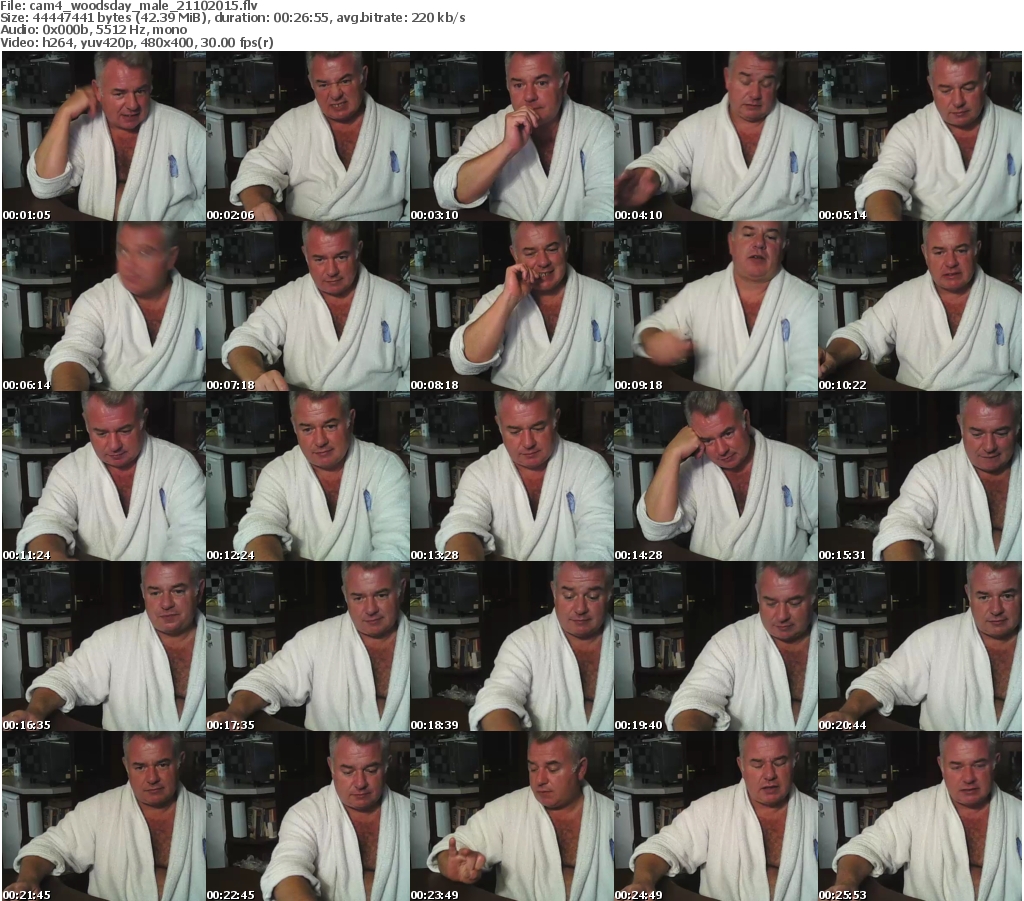Open the frame stamped 00:08:18
Image resolution: width=1024 pixels, height=901 pixels.
pyautogui.click(x=511, y=306)
